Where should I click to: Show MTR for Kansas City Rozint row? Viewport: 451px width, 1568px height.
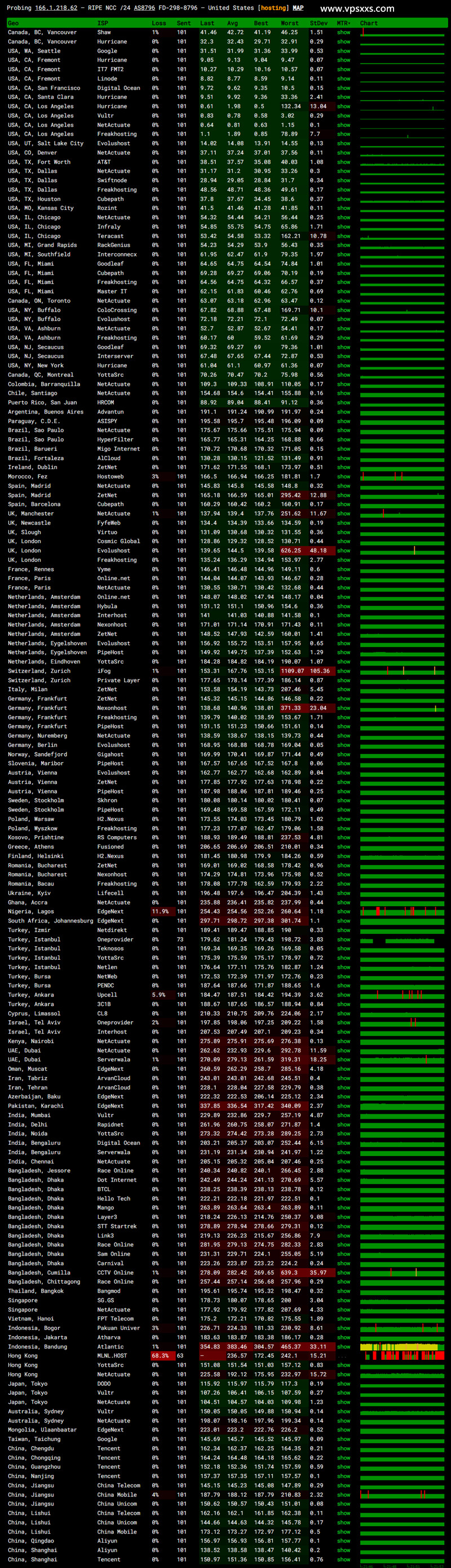(344, 208)
